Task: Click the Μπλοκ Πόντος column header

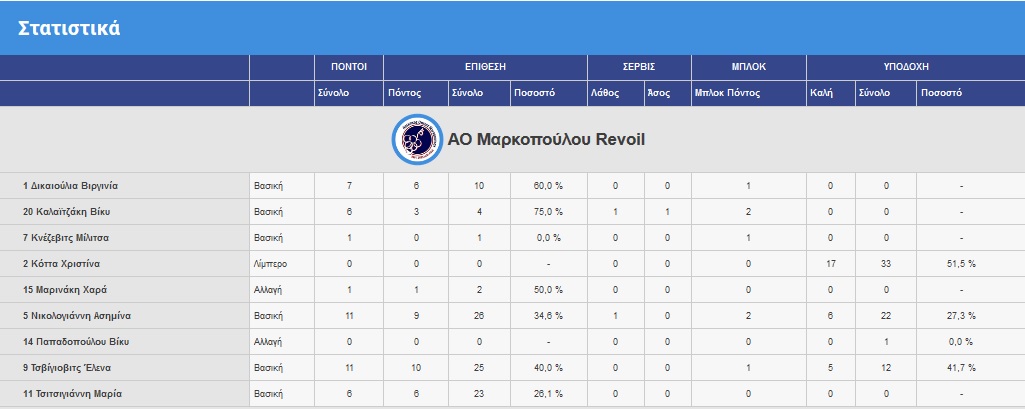Action: [728, 93]
